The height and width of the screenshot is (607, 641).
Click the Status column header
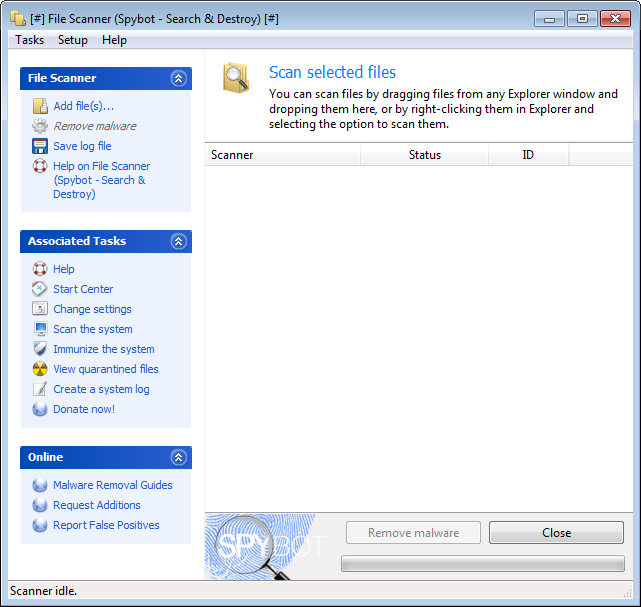click(x=424, y=155)
